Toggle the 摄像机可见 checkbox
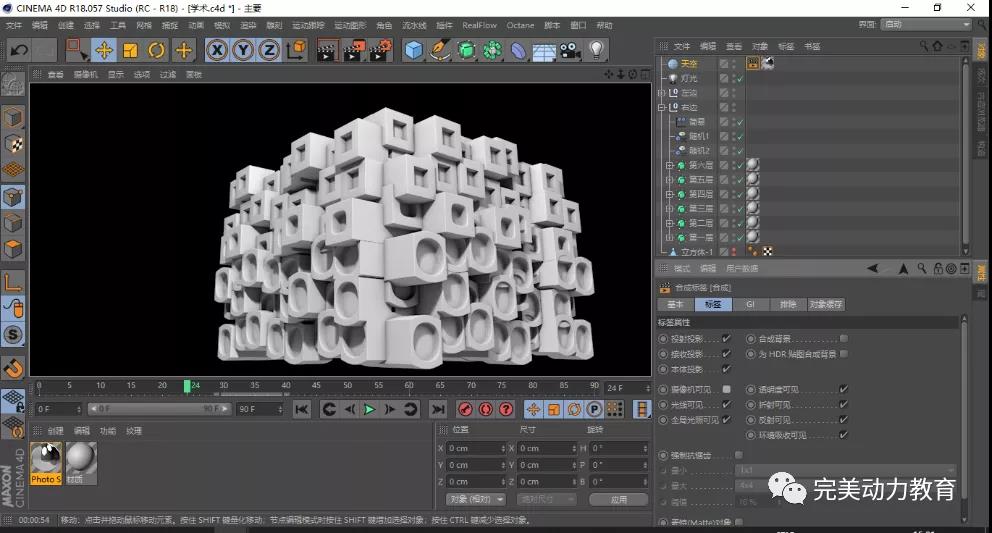Screen dimensions: 992x533 727,390
